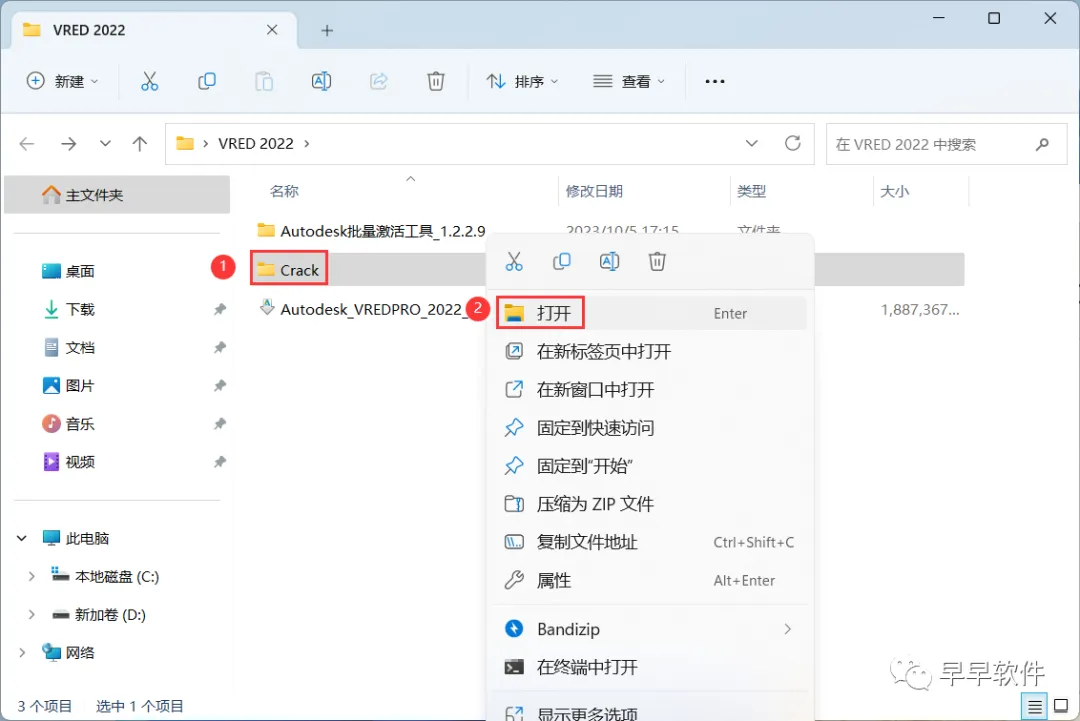Choose 在新窗口中打开
Image resolution: width=1080 pixels, height=721 pixels.
pyautogui.click(x=651, y=390)
